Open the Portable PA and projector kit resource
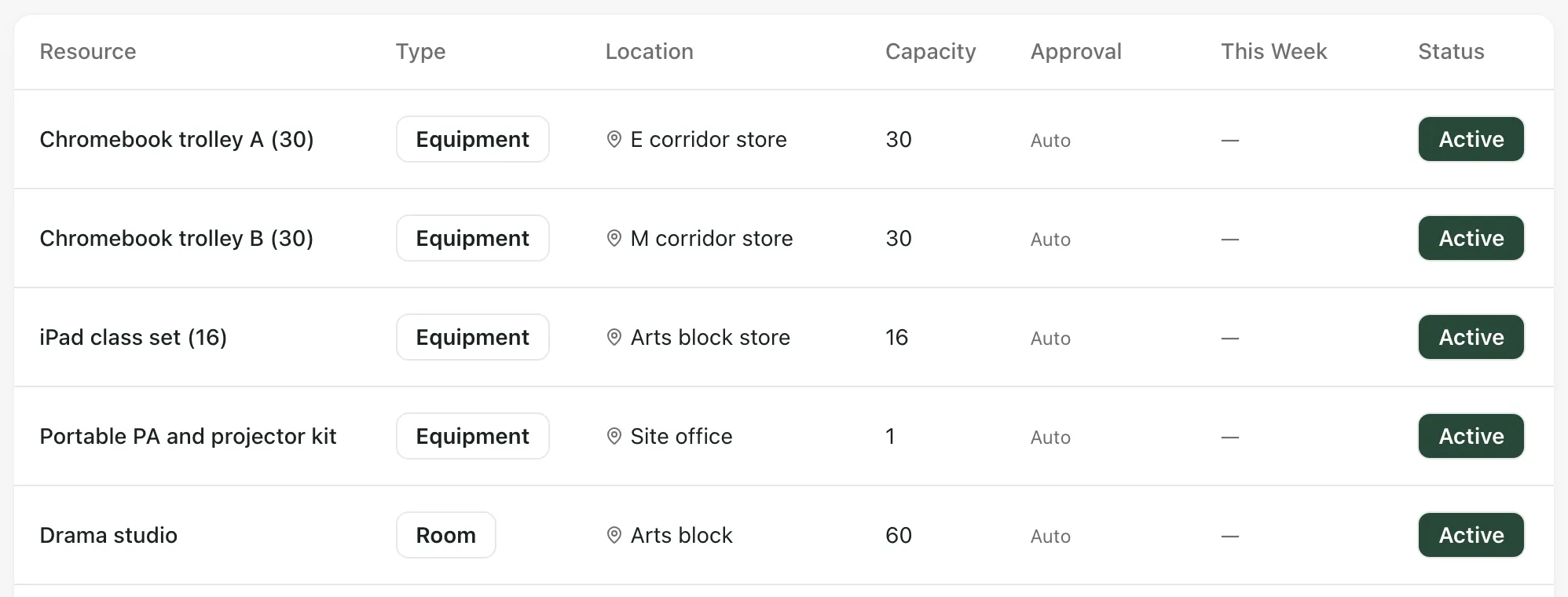The height and width of the screenshot is (597, 1568). 188,436
